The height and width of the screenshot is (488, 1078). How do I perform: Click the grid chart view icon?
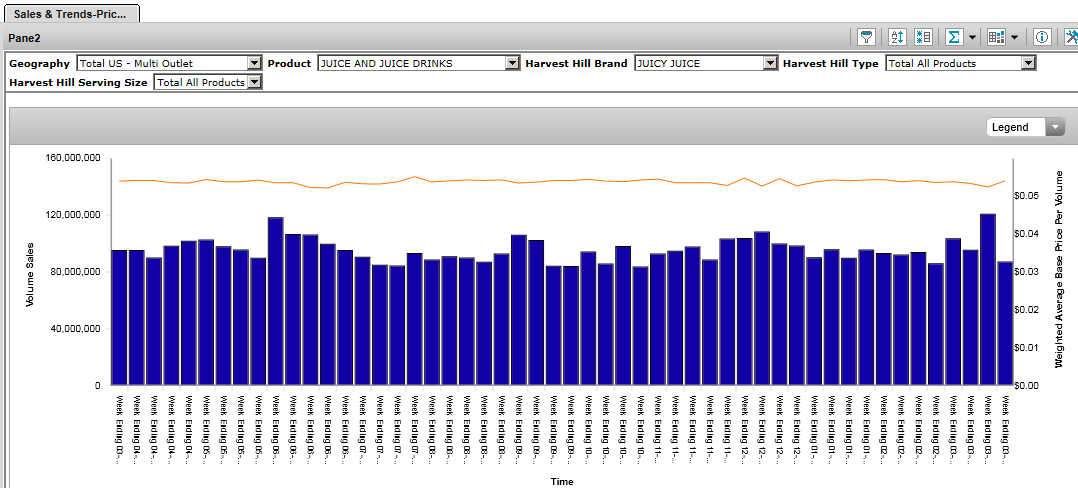(996, 37)
